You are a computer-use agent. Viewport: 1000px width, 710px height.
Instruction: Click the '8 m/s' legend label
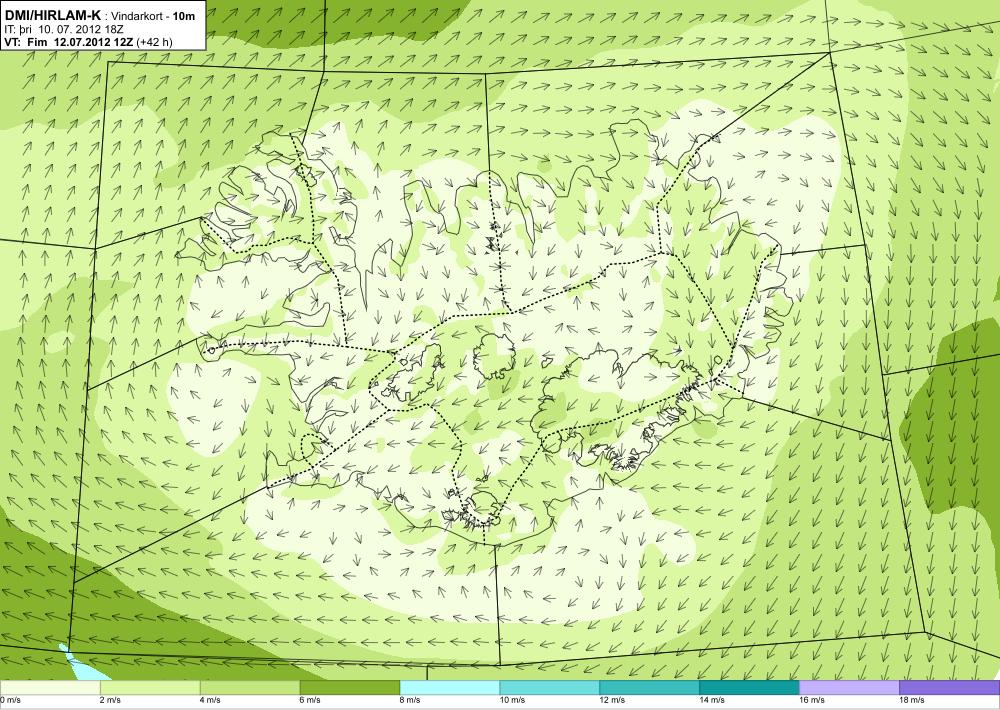coord(411,700)
